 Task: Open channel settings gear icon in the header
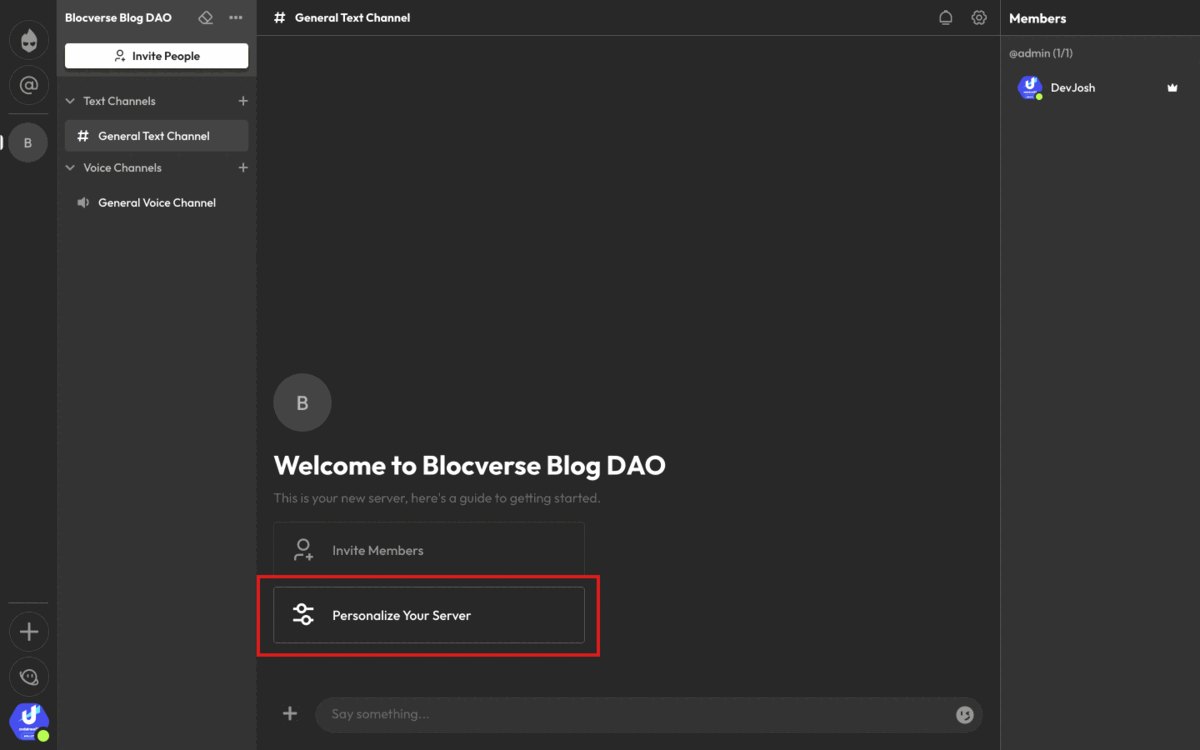pos(979,18)
